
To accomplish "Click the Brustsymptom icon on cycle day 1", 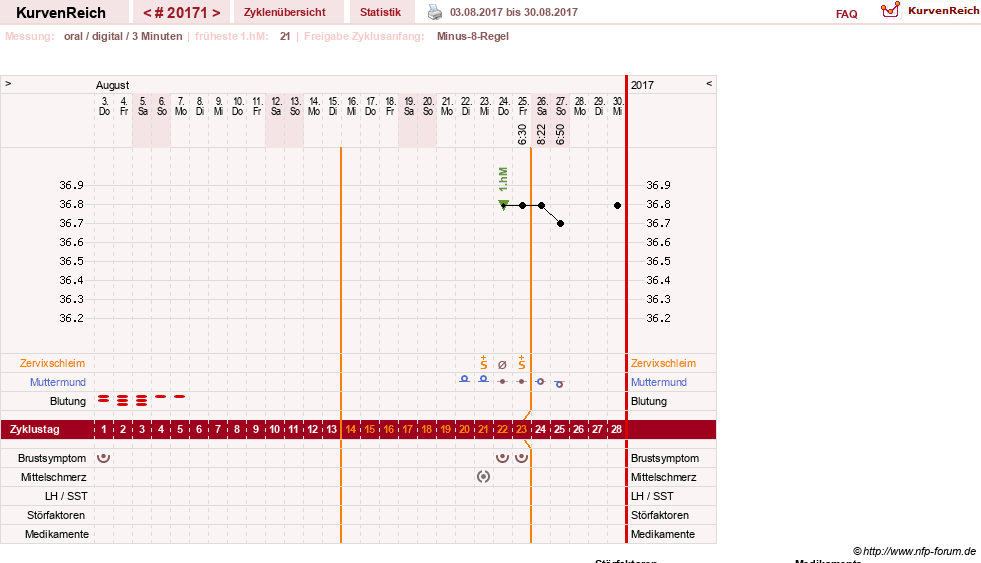I will (x=104, y=458).
